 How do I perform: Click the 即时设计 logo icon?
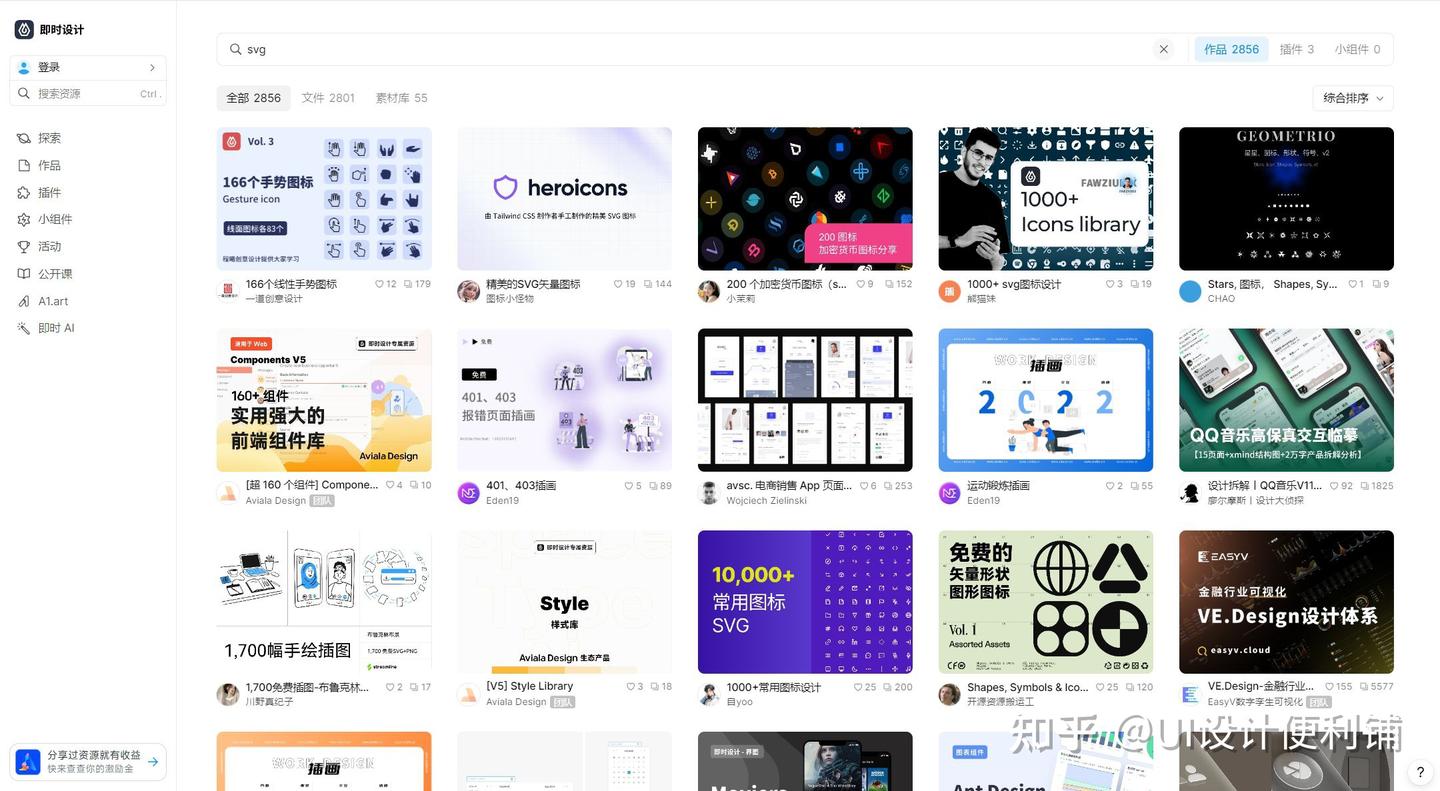(24, 30)
